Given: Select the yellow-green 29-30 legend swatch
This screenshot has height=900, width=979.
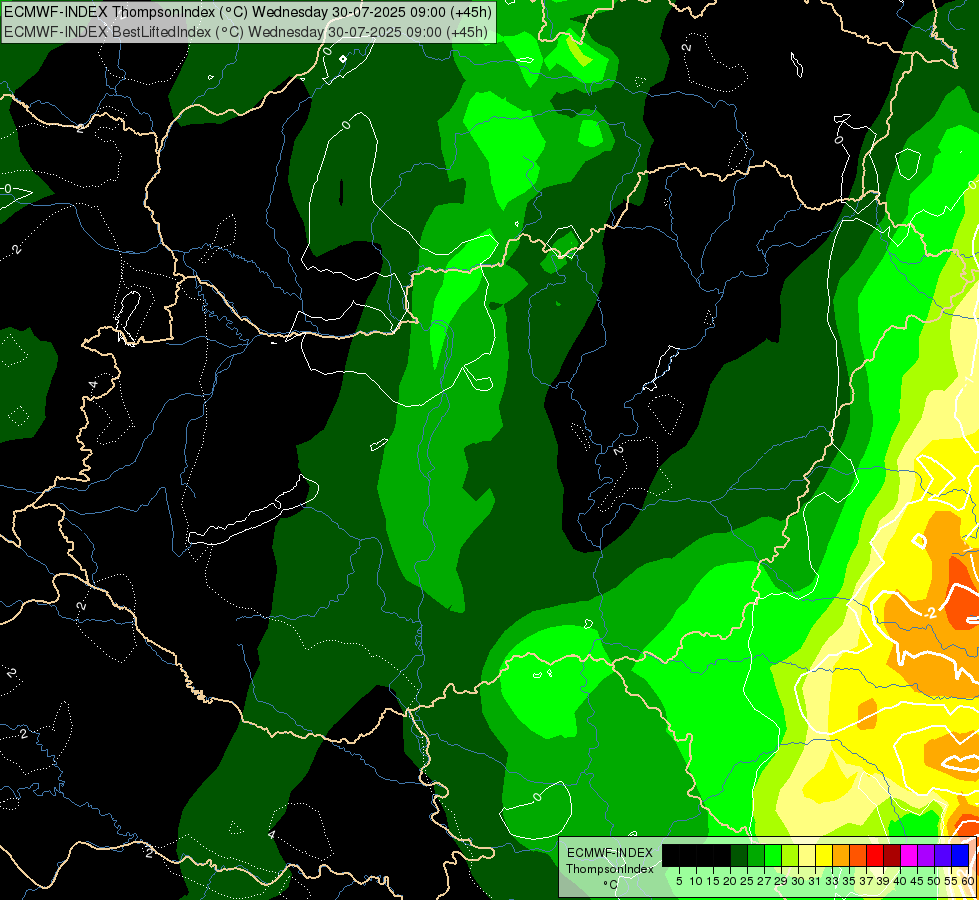Looking at the screenshot, I should [790, 855].
